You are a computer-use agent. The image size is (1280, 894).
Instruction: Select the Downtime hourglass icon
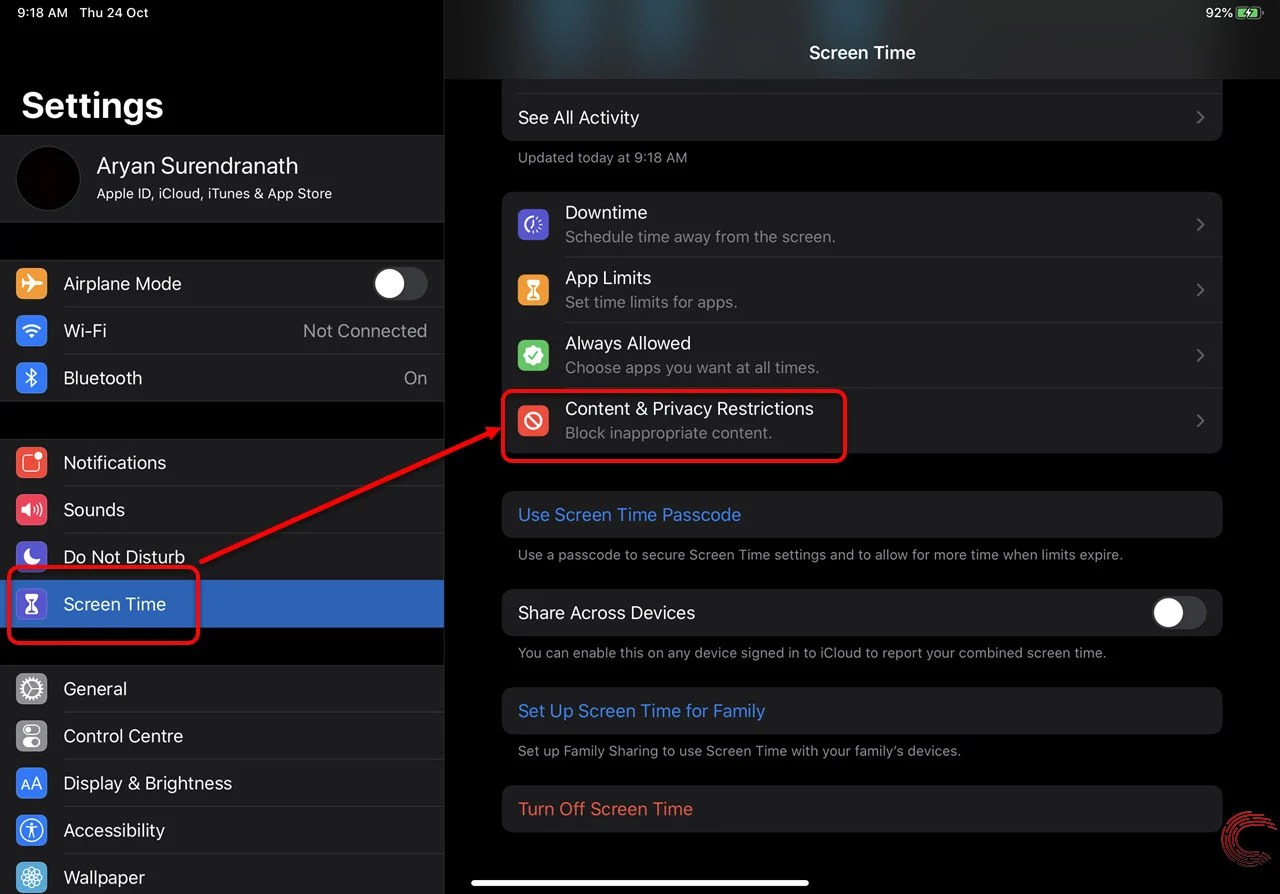point(533,224)
